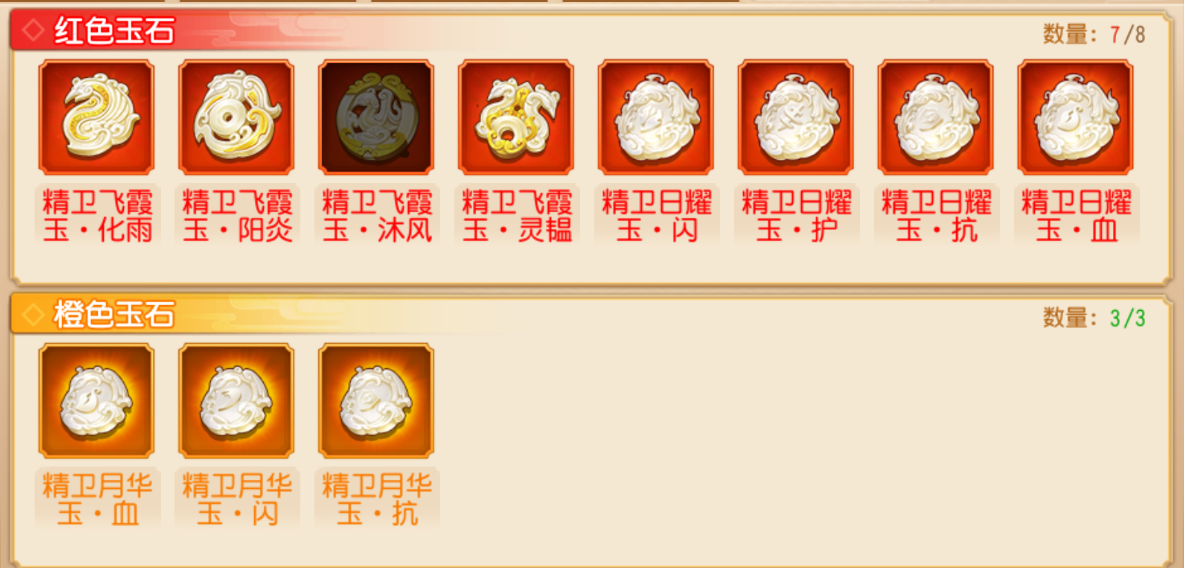1184x568 pixels.
Task: Click the red jade count 7/8
Action: 1128,34
